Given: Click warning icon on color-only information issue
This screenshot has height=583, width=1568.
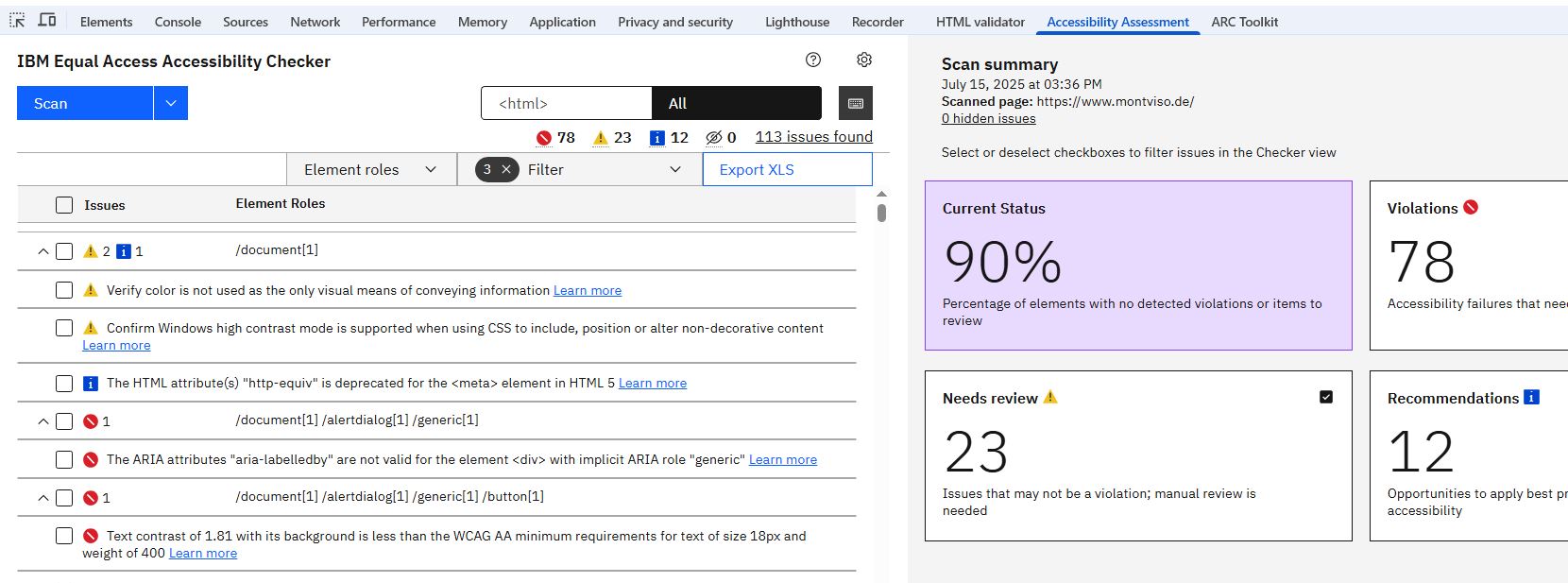Looking at the screenshot, I should tap(91, 290).
